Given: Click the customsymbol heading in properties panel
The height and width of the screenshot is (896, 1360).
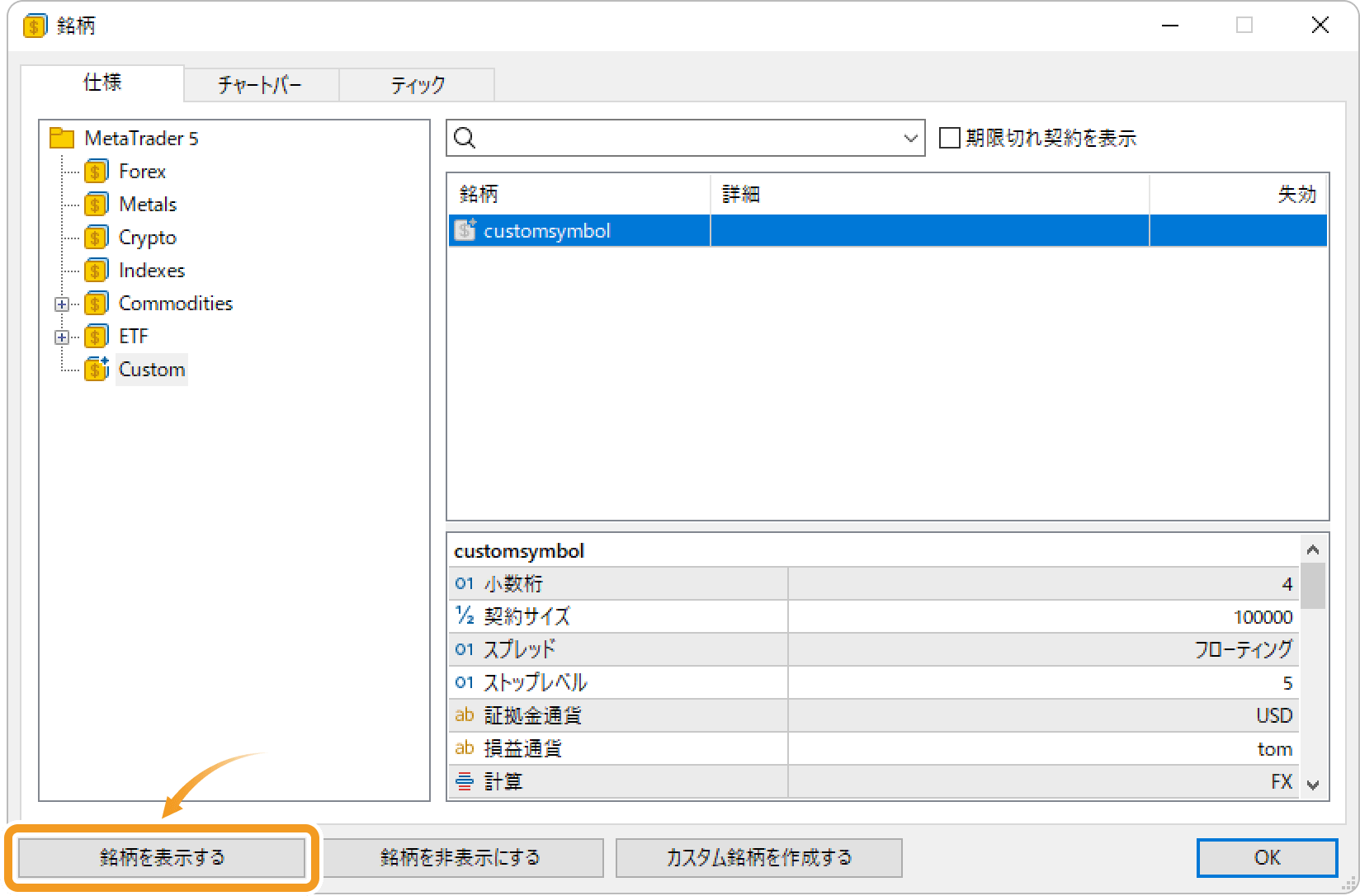Looking at the screenshot, I should coord(519,551).
